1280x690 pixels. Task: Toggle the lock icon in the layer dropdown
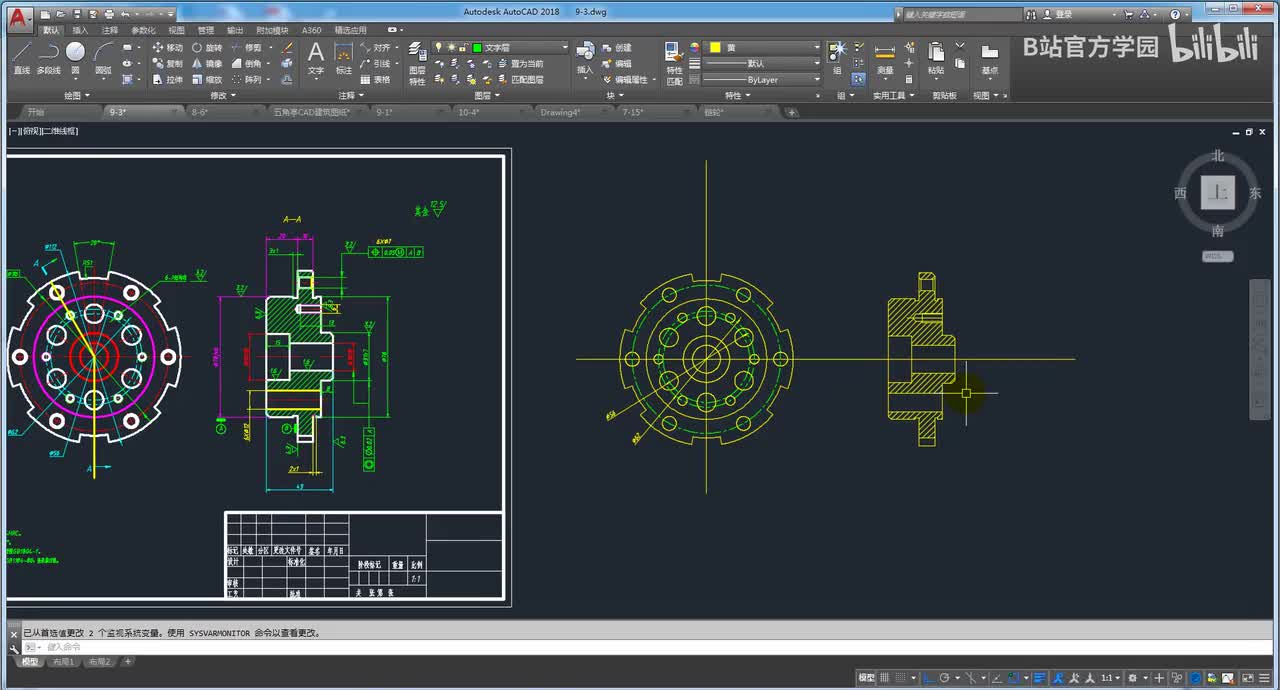[464, 48]
